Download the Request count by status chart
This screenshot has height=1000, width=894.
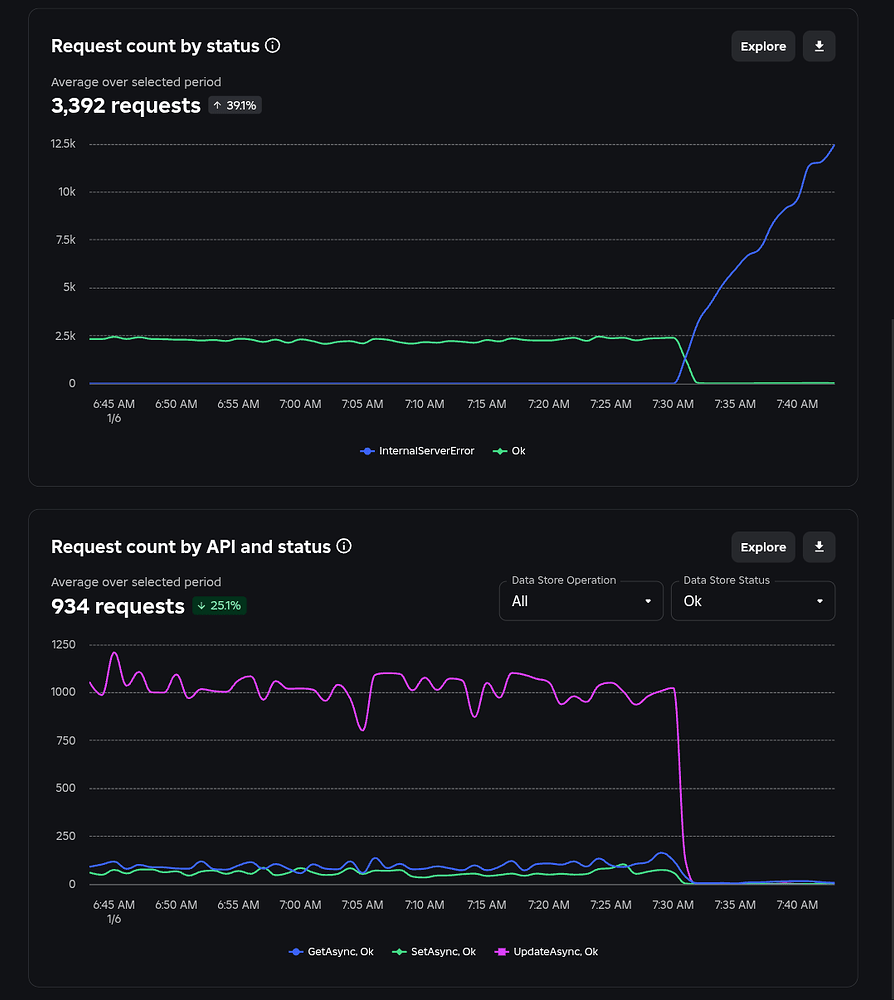click(819, 46)
